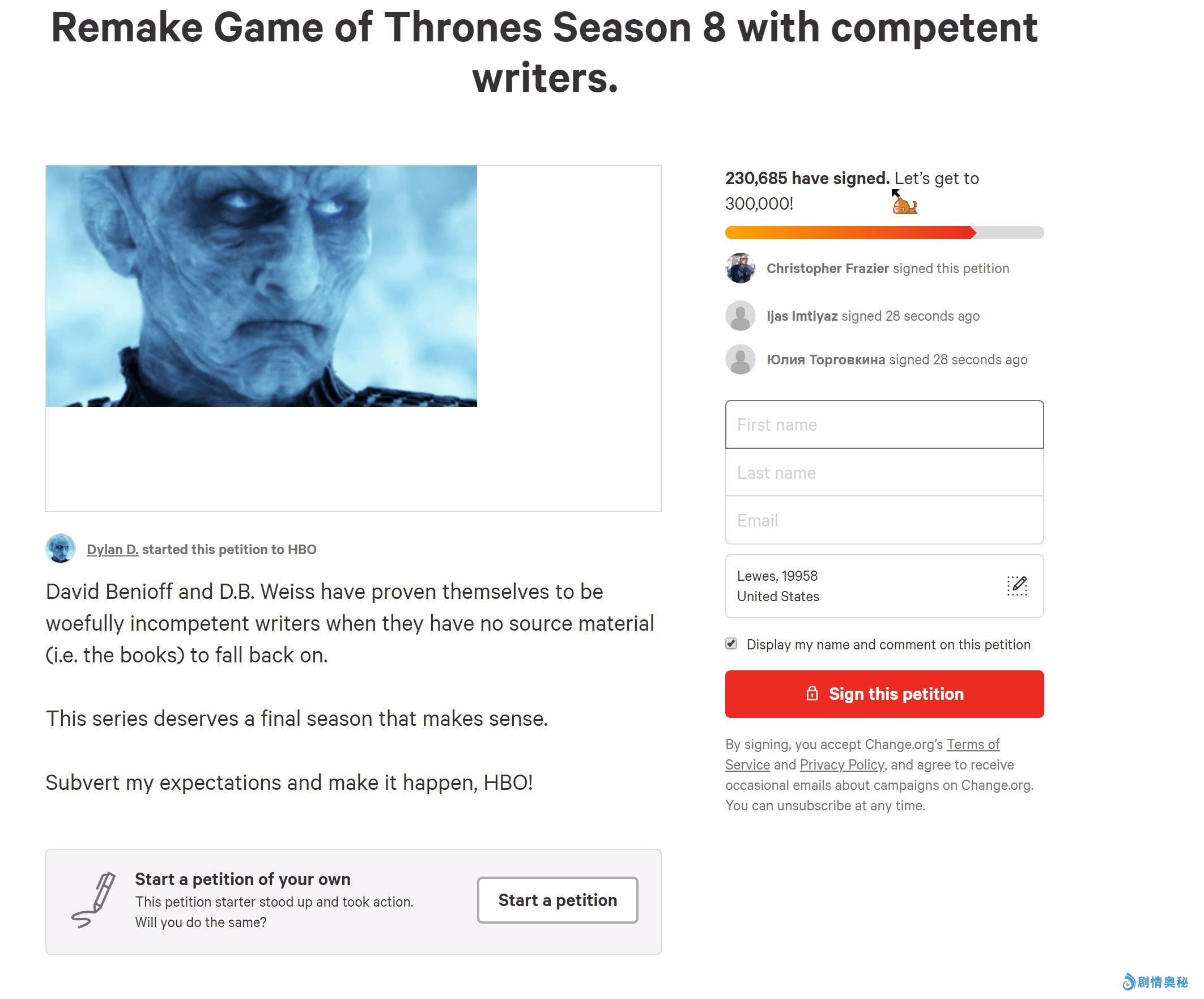
Task: Open the Dylan D. profile link
Action: point(112,550)
